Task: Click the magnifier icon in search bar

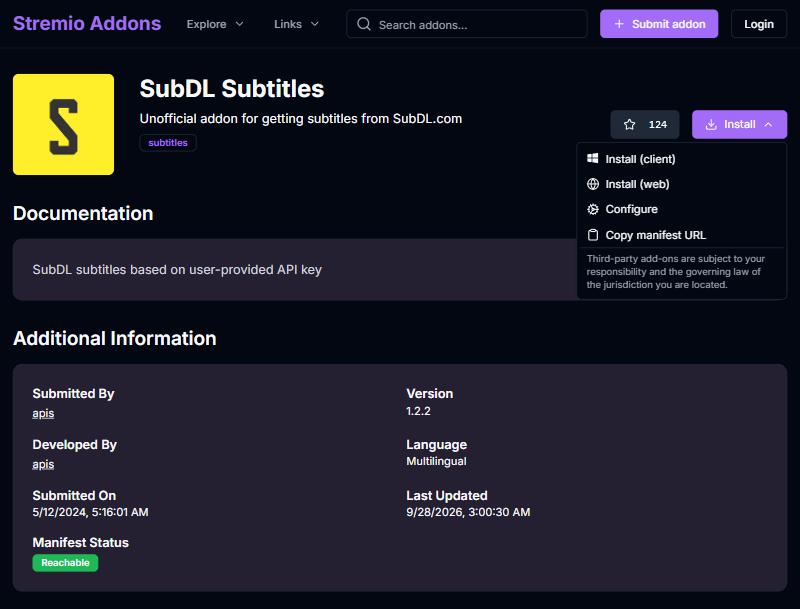Action: (364, 24)
